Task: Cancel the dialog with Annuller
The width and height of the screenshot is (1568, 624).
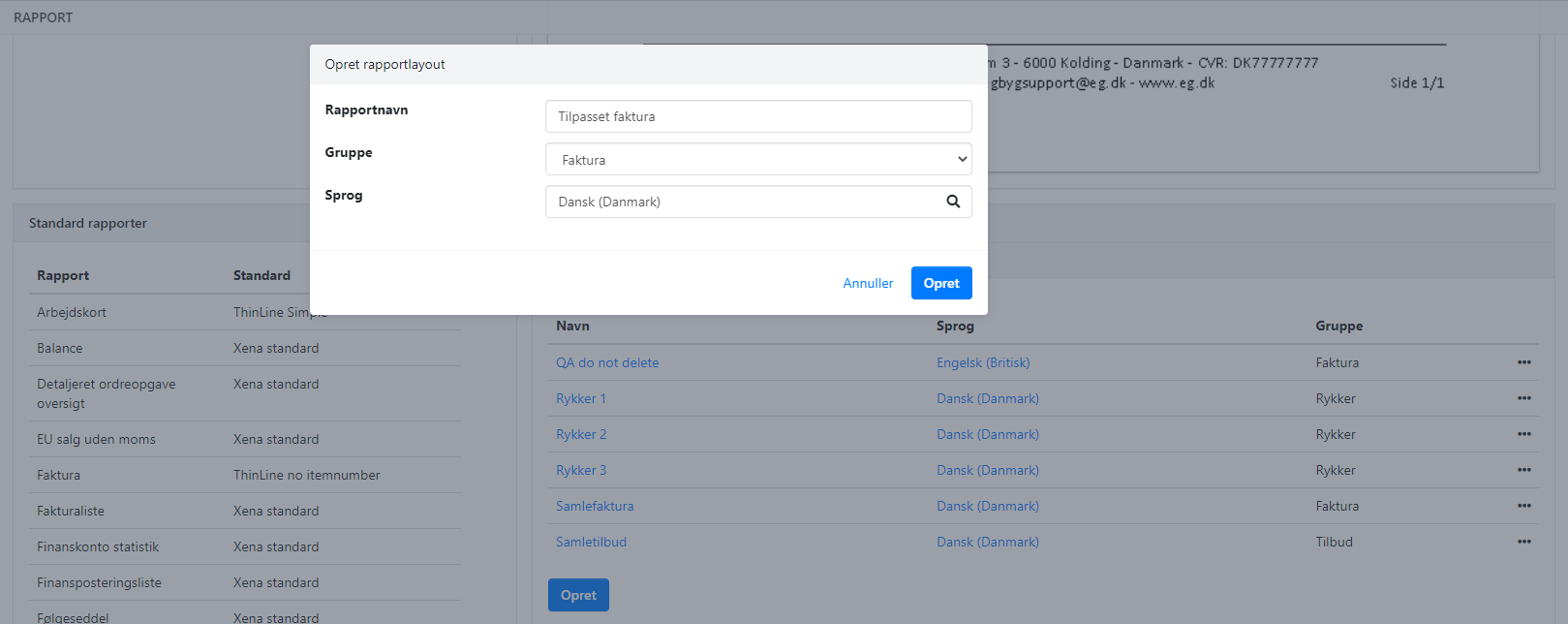Action: click(868, 283)
